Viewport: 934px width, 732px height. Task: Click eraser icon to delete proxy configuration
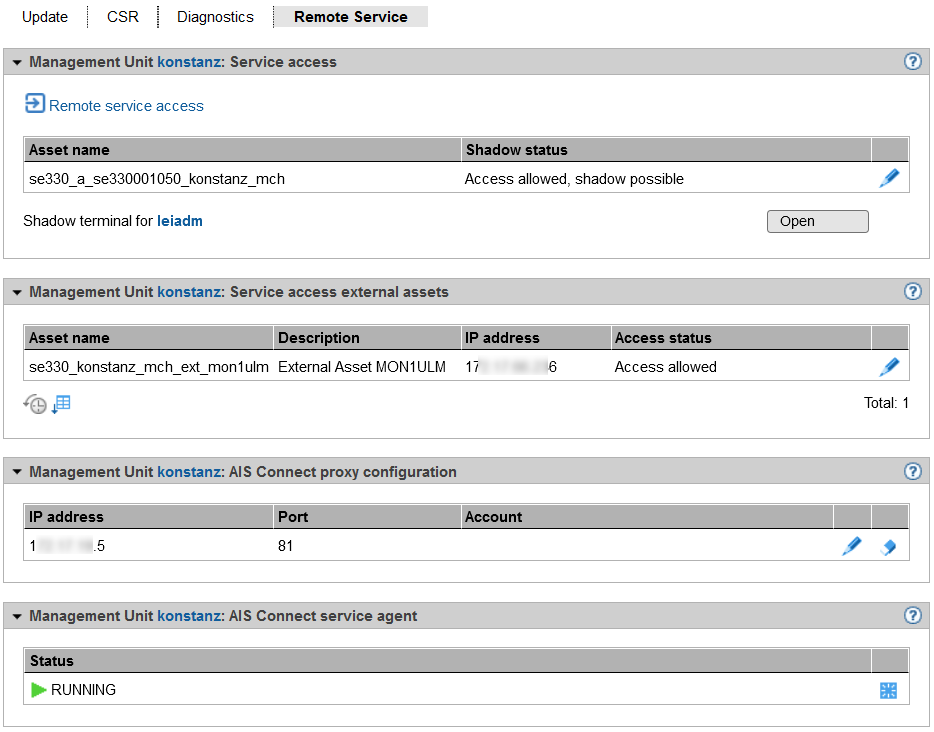pyautogui.click(x=888, y=547)
